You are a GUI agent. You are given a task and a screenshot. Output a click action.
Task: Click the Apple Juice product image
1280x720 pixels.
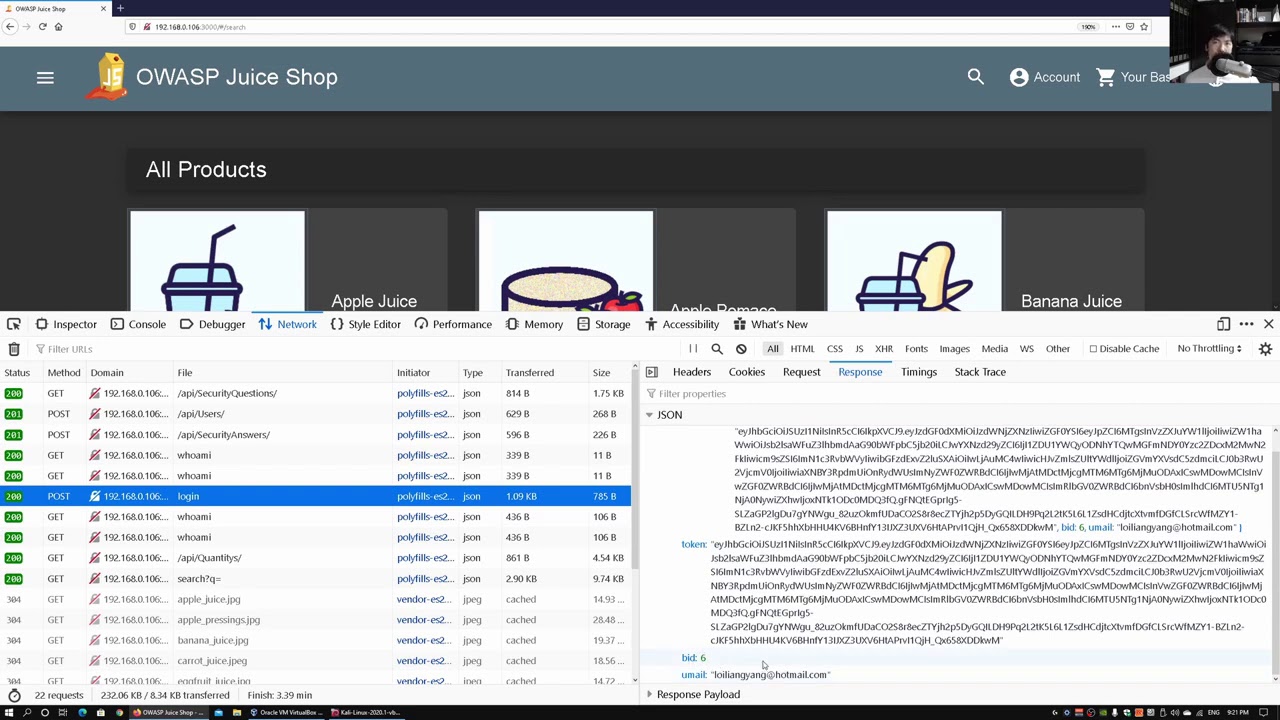(x=217, y=262)
